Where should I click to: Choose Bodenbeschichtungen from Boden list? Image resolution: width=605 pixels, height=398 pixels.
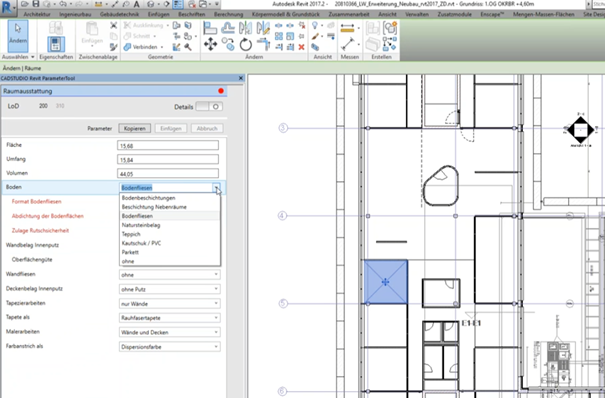click(170, 198)
